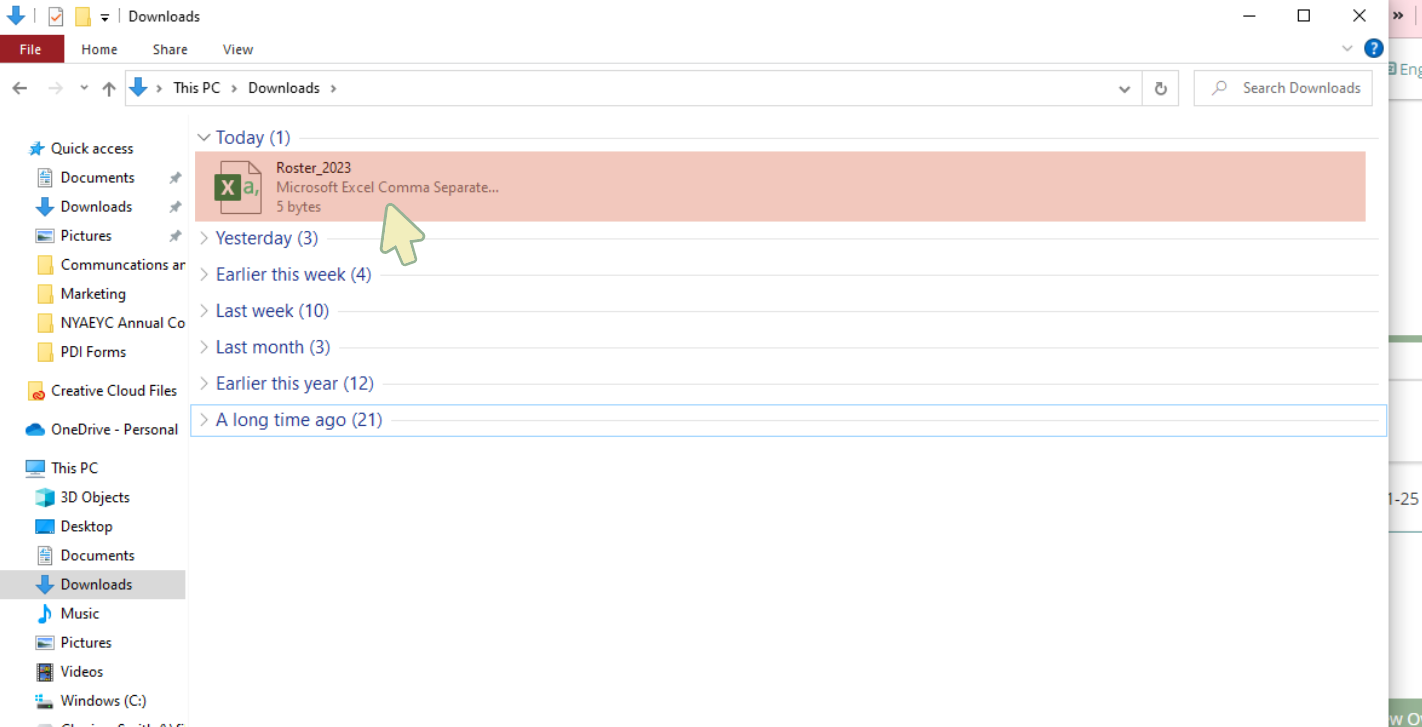Collapse the Today group
The width and height of the screenshot is (1422, 727).
pyautogui.click(x=204, y=138)
